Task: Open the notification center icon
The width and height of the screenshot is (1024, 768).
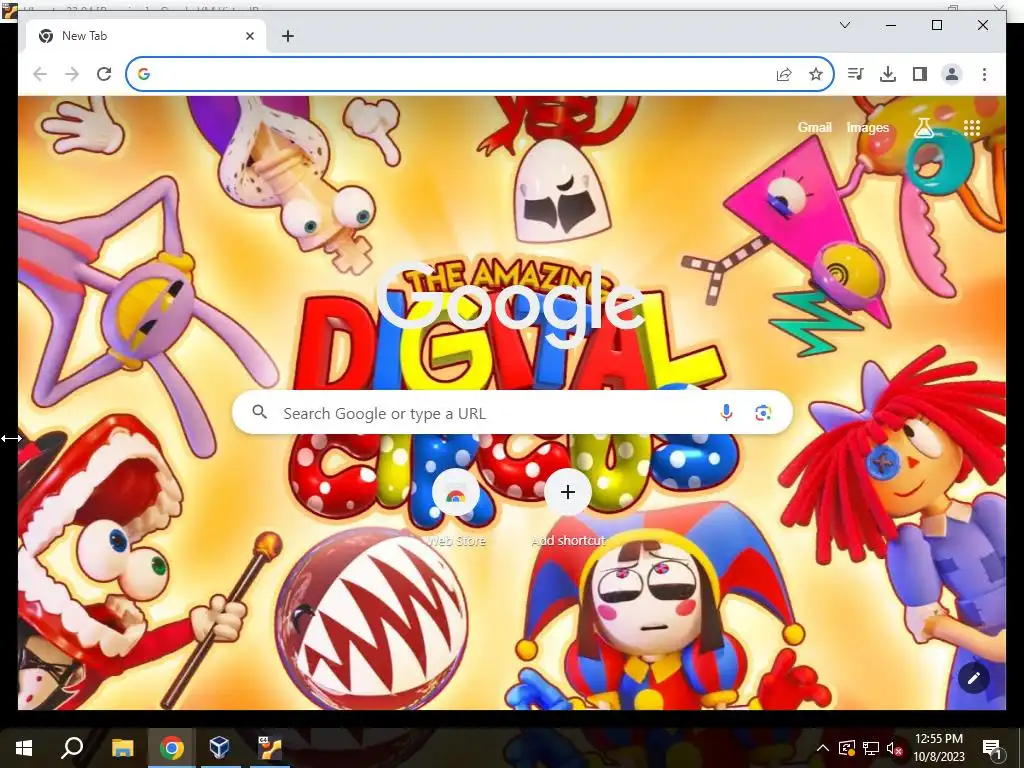Action: click(x=993, y=748)
